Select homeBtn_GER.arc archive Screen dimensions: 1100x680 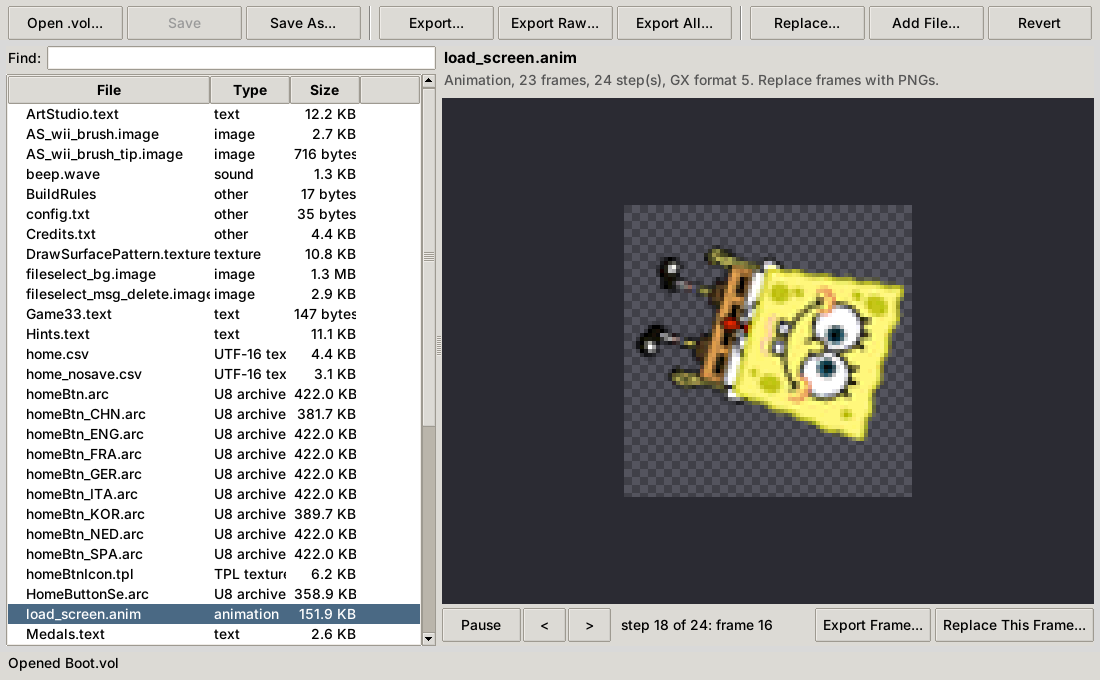(x=214, y=474)
